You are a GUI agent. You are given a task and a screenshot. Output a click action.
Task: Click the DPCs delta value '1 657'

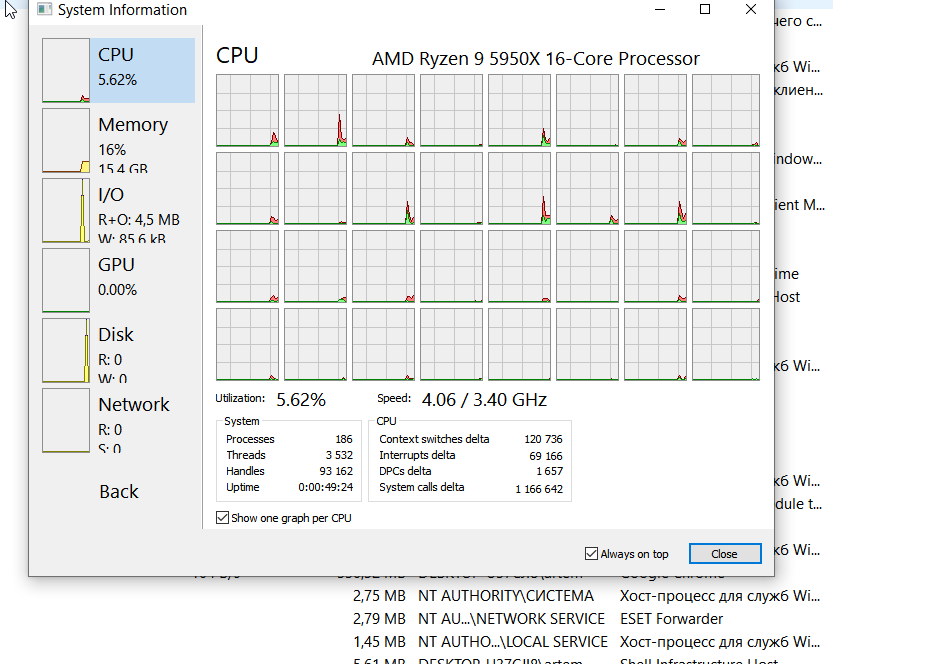click(549, 471)
